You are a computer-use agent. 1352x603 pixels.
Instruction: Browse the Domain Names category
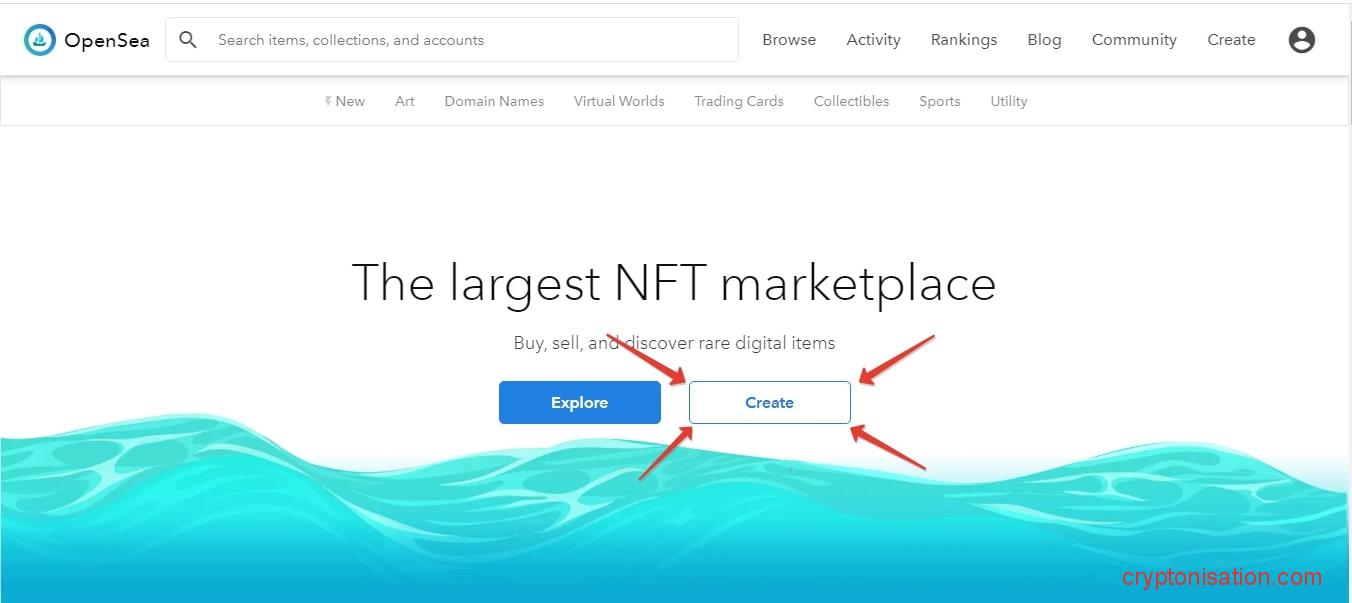tap(494, 101)
